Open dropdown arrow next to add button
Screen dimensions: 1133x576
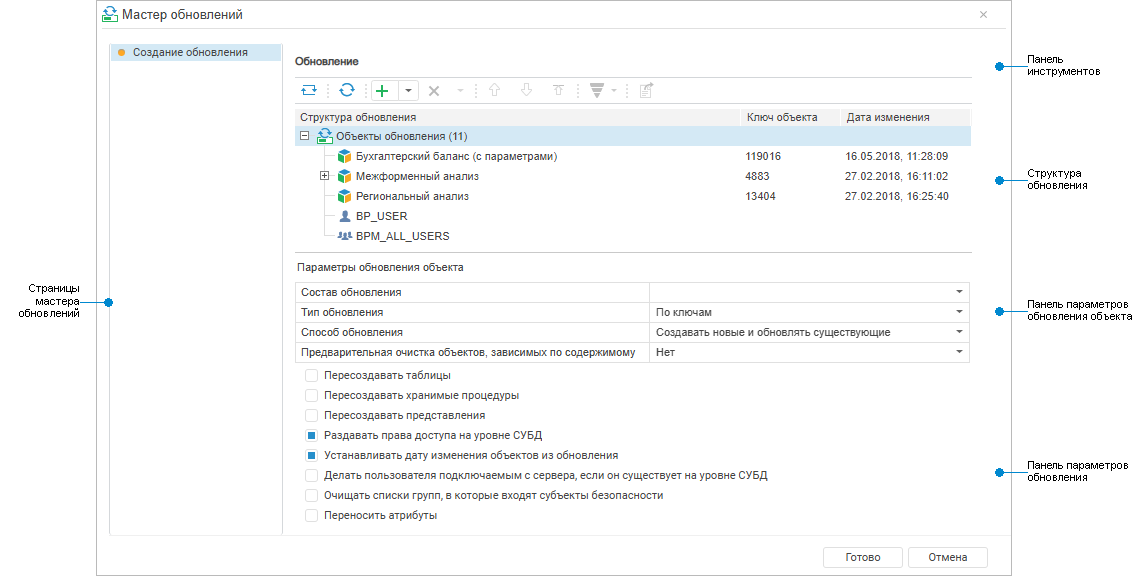point(409,90)
